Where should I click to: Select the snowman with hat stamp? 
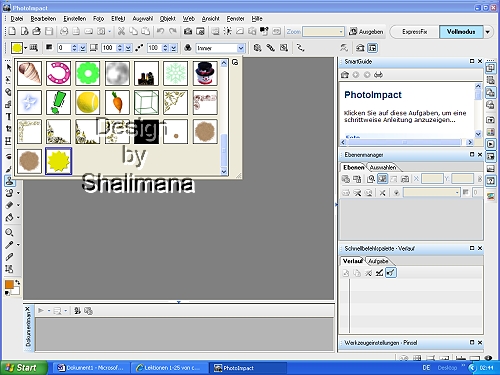[x=205, y=73]
